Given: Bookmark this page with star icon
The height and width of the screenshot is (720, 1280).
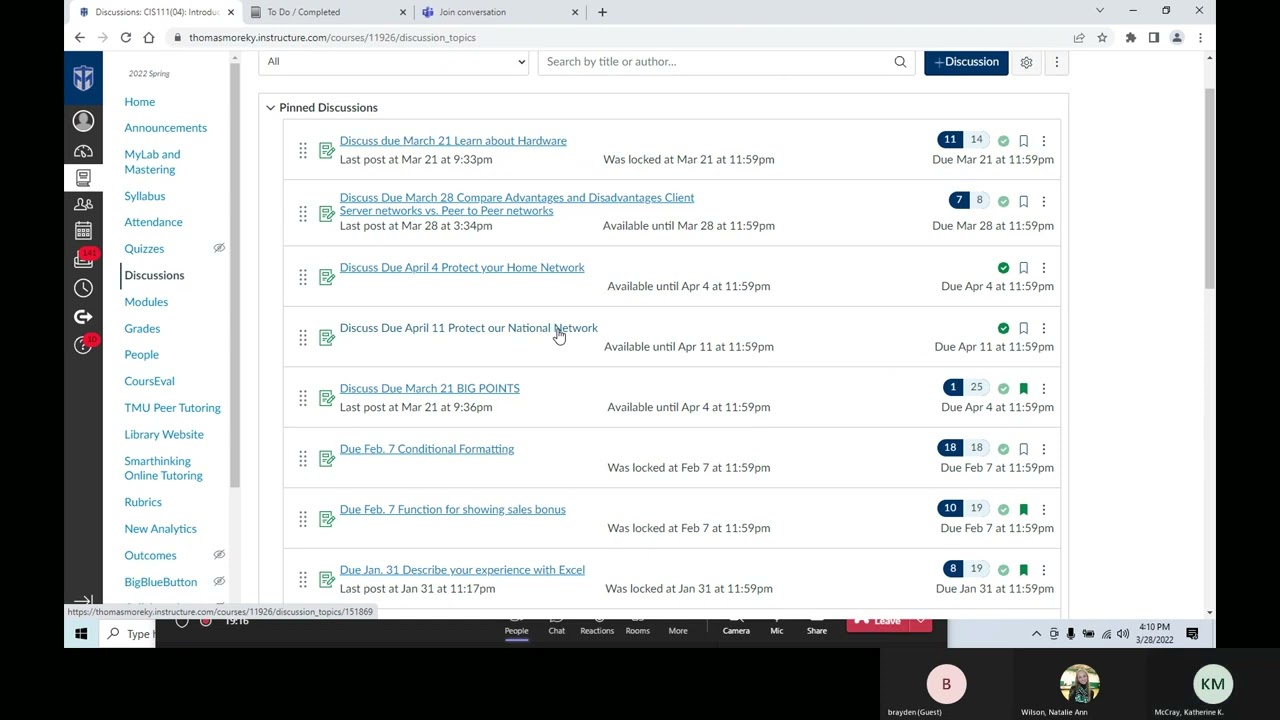Looking at the screenshot, I should (x=1102, y=38).
